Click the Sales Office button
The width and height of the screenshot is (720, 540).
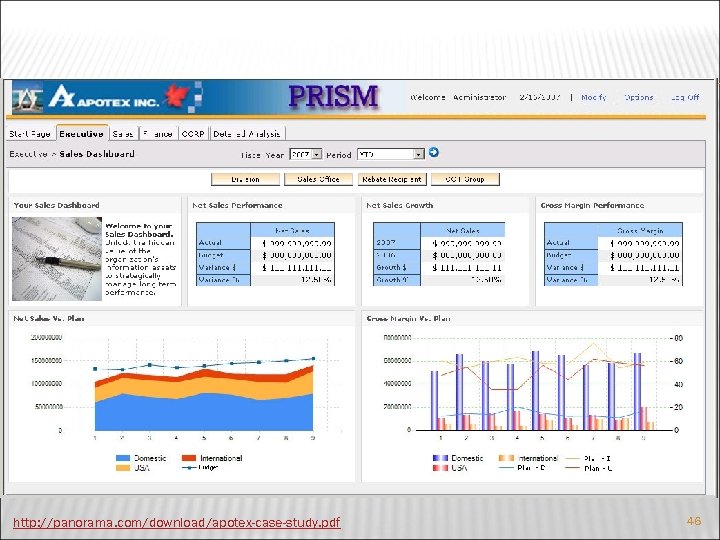pos(318,179)
